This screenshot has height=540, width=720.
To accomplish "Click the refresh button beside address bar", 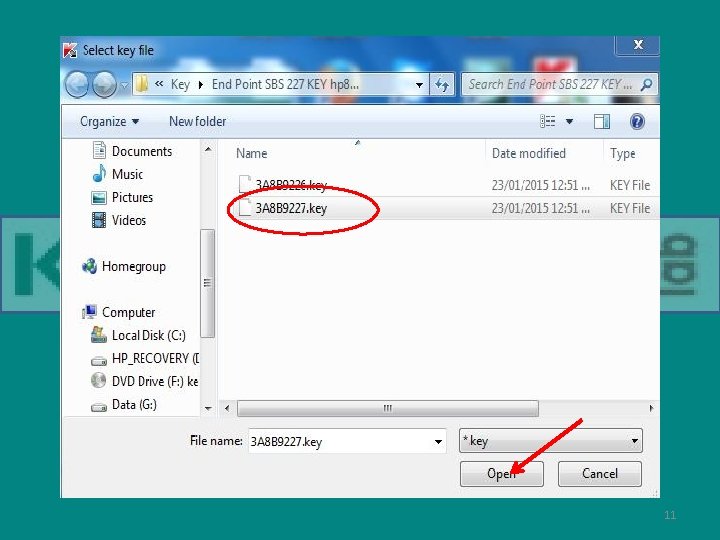I will [442, 84].
